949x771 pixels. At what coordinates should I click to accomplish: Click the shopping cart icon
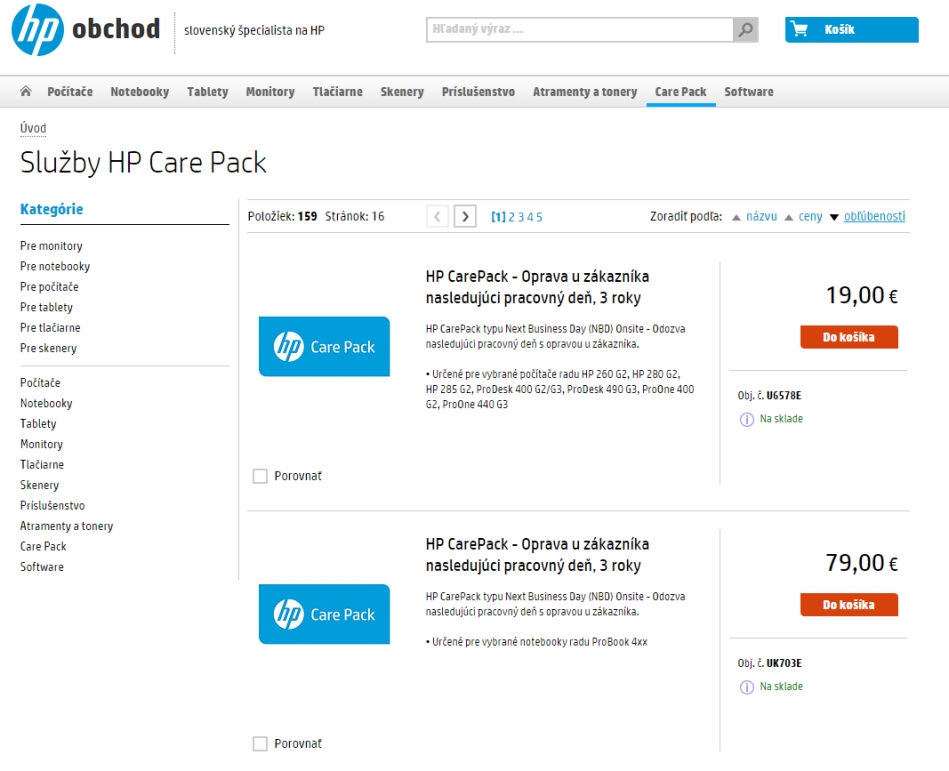[x=799, y=30]
